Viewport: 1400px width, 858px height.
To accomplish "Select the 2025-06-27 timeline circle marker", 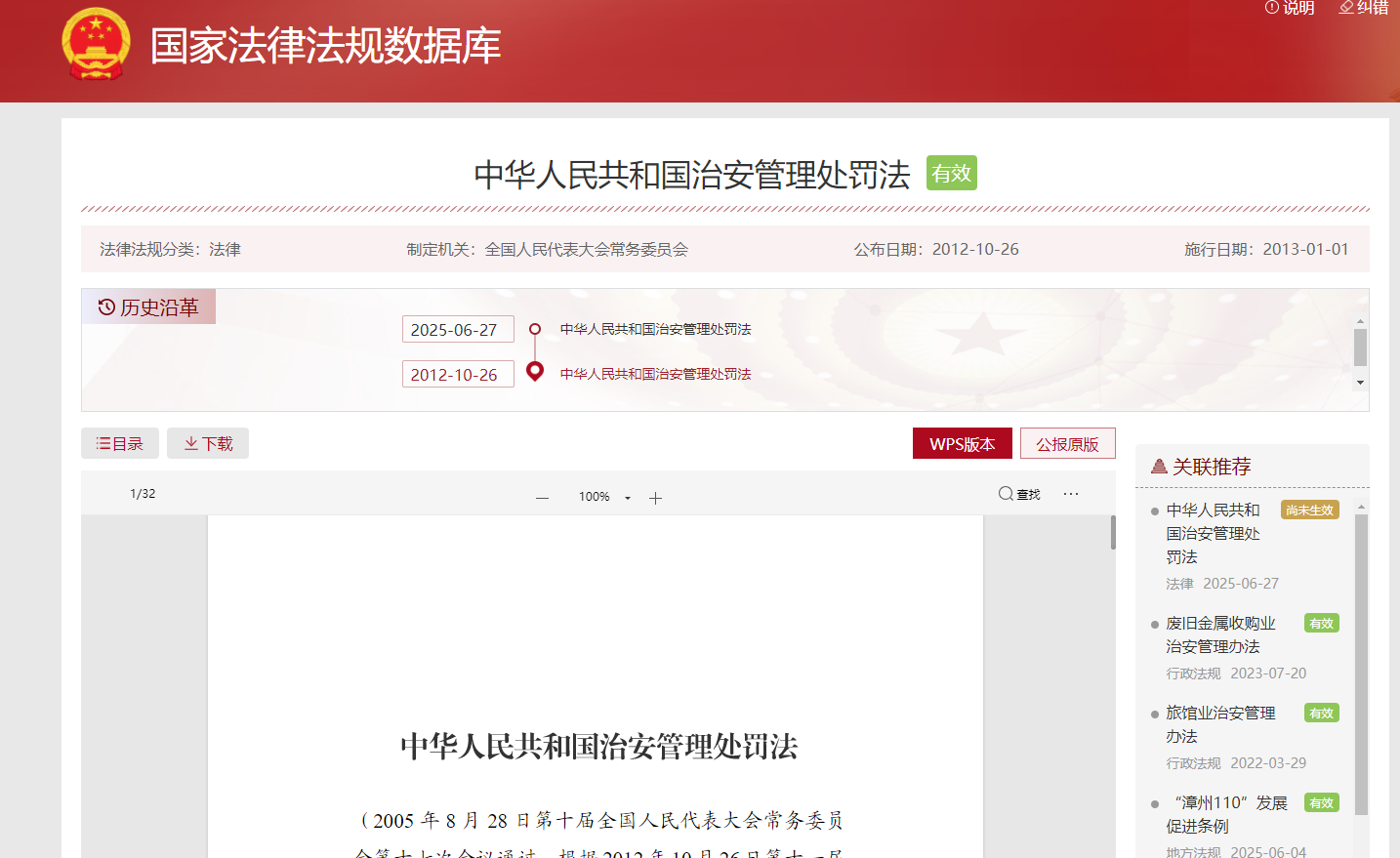I will click(x=535, y=329).
